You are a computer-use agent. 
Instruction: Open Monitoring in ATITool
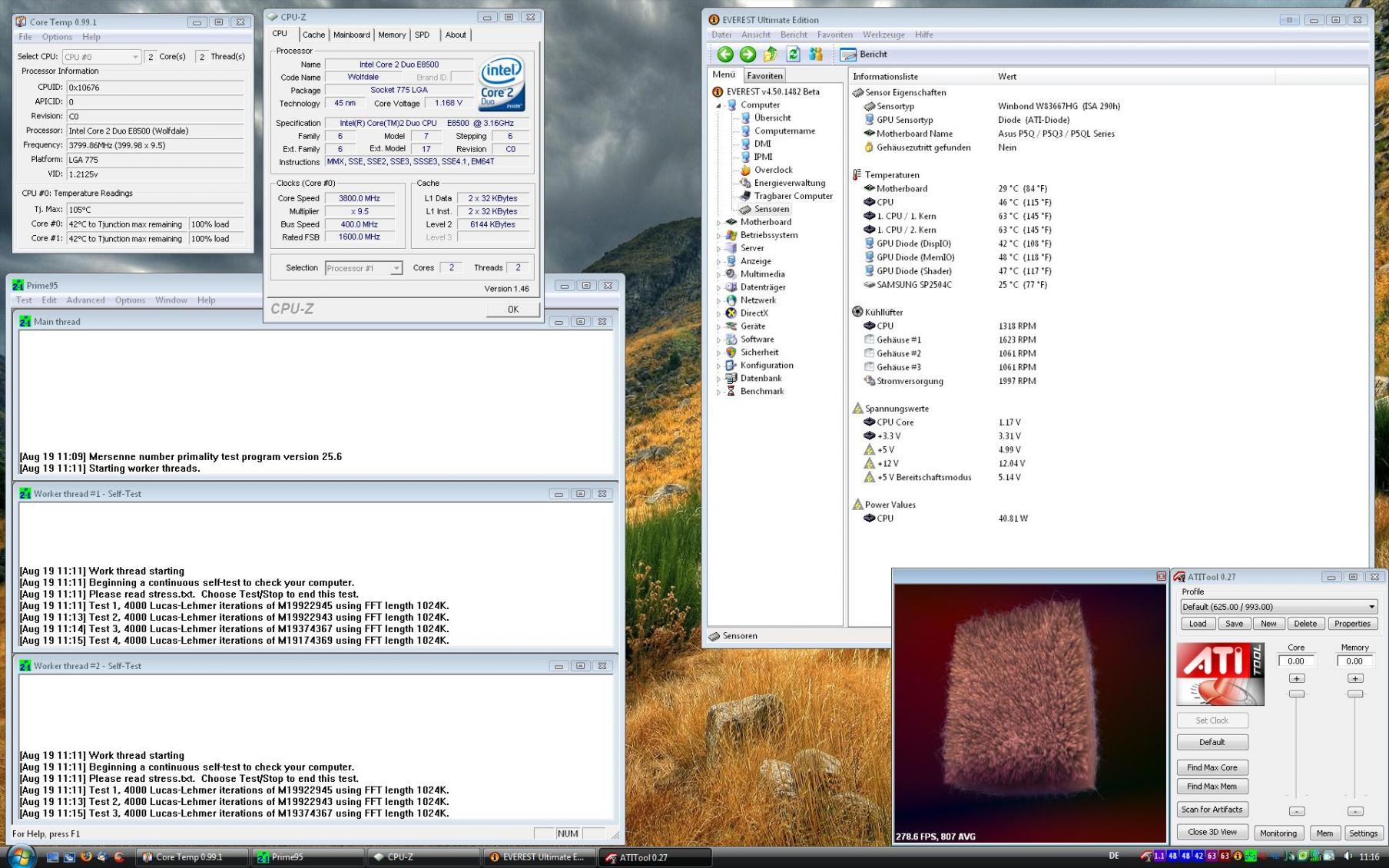(1278, 833)
